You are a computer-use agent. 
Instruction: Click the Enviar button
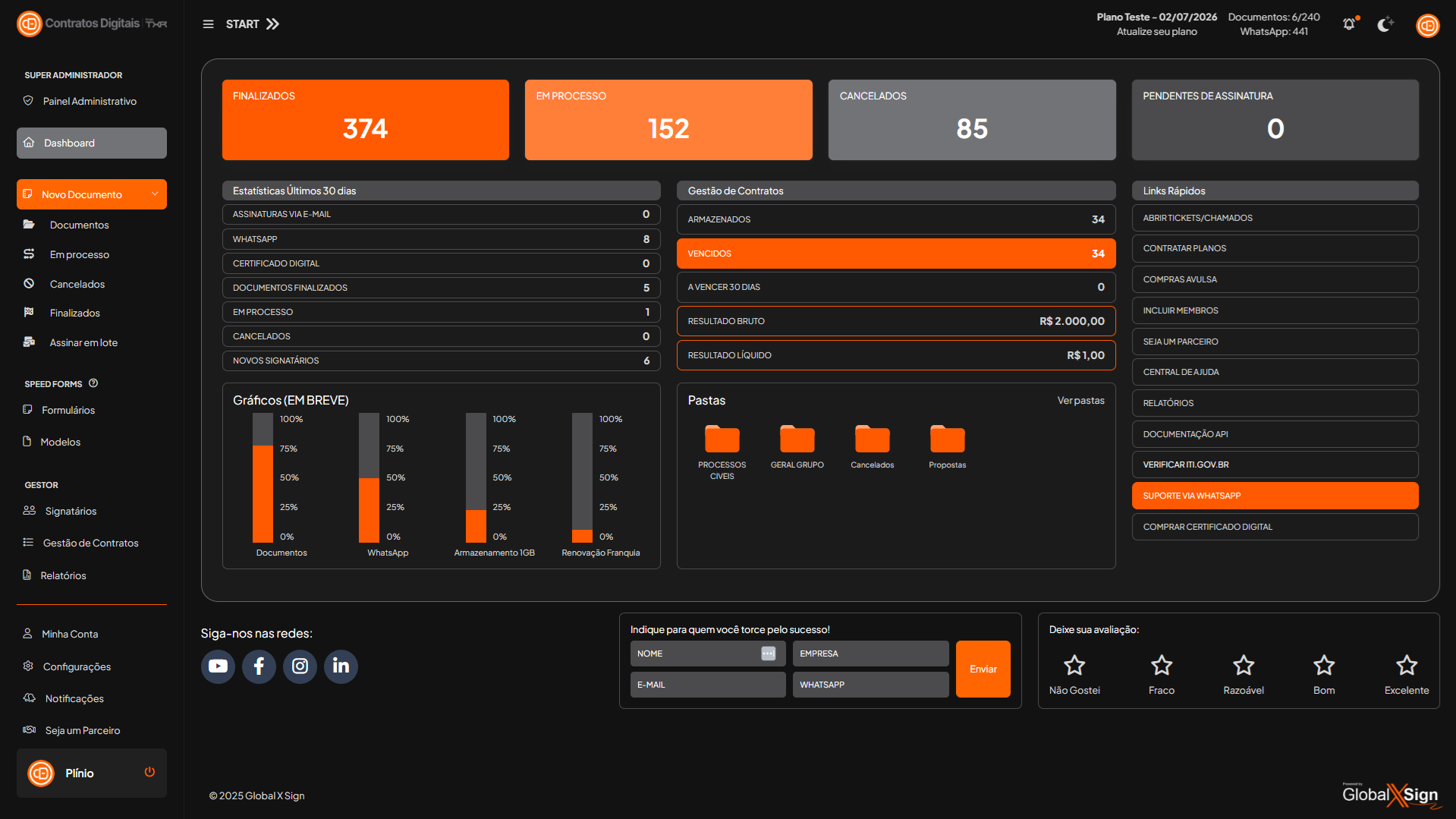pyautogui.click(x=983, y=669)
